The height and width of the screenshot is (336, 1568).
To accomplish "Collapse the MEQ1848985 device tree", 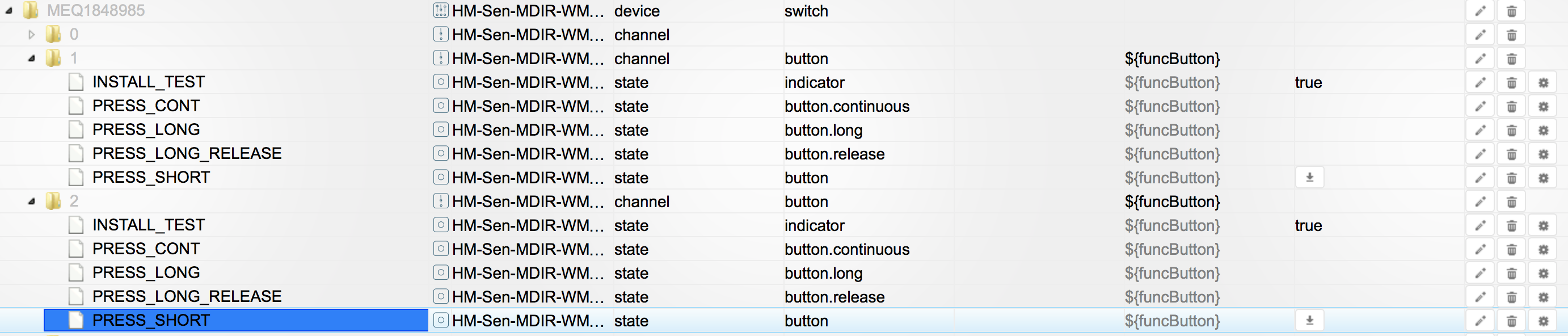I will coord(9,11).
